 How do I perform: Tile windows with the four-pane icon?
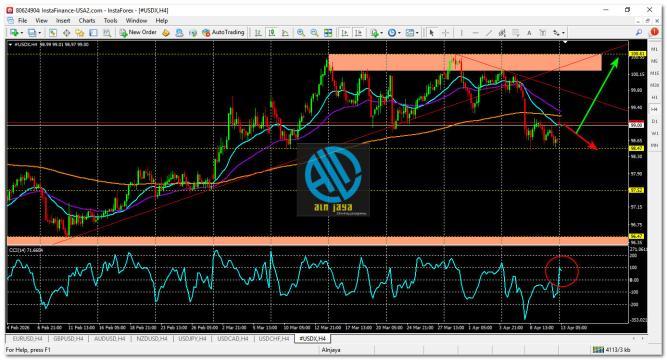click(x=328, y=33)
